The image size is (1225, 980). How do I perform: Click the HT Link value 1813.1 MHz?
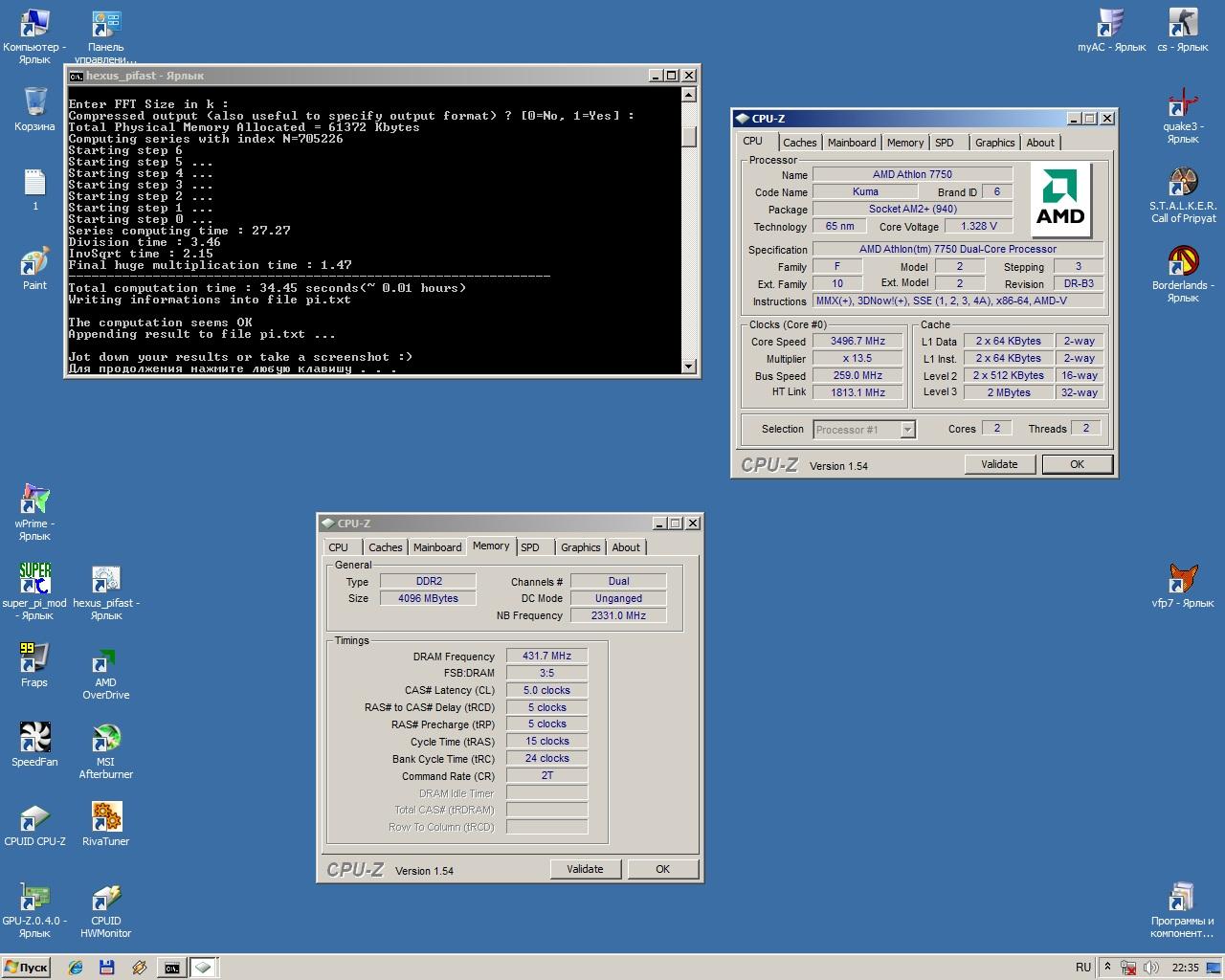pyautogui.click(x=857, y=392)
